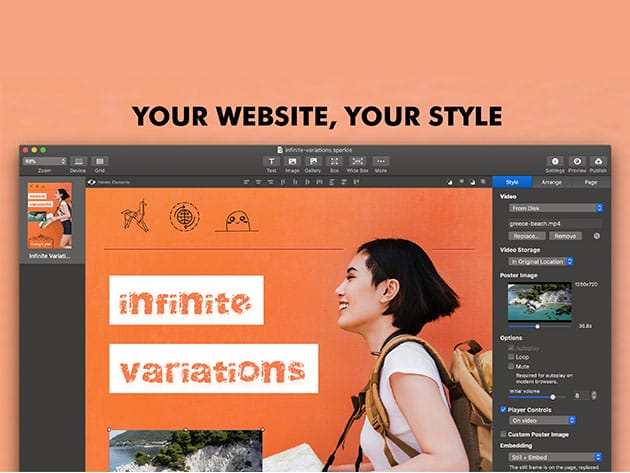Image resolution: width=630 pixels, height=473 pixels.
Task: Open Preview from the toolbar
Action: tap(577, 161)
